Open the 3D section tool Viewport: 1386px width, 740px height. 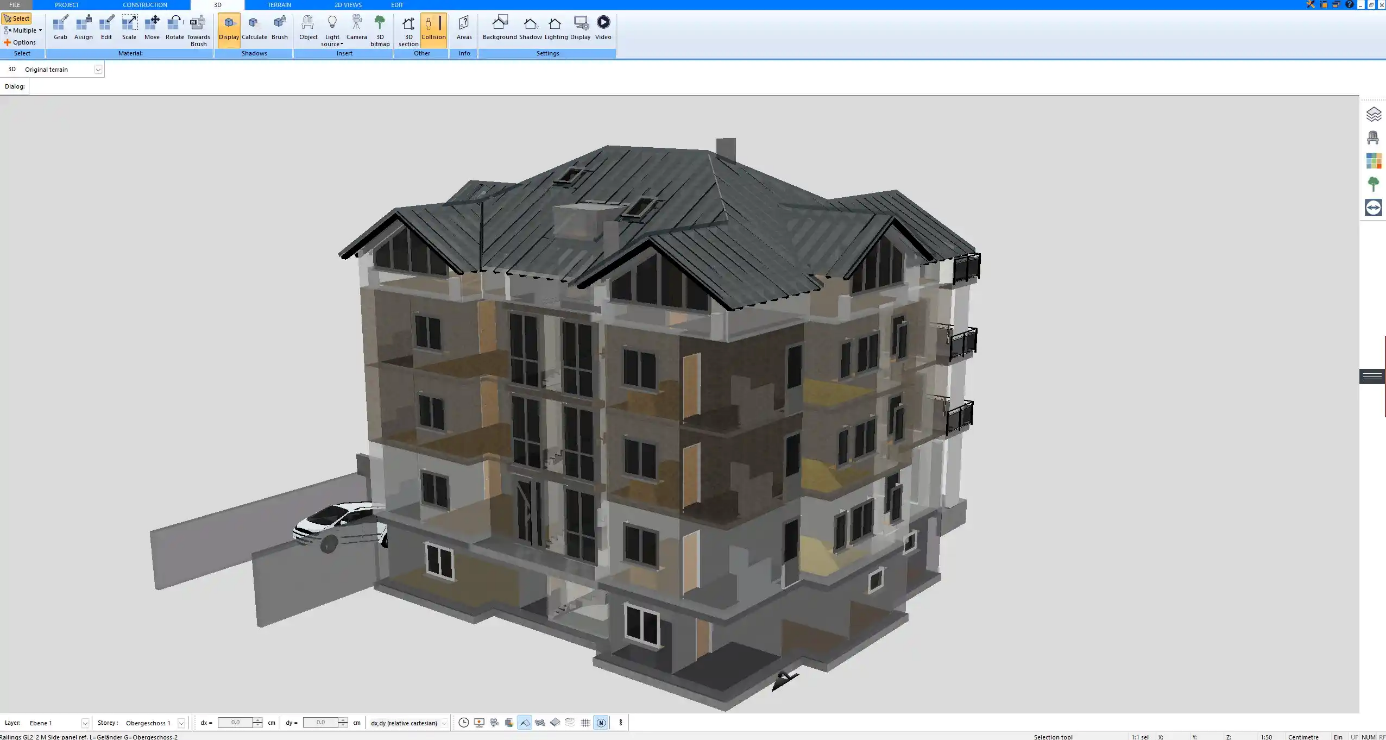408,30
